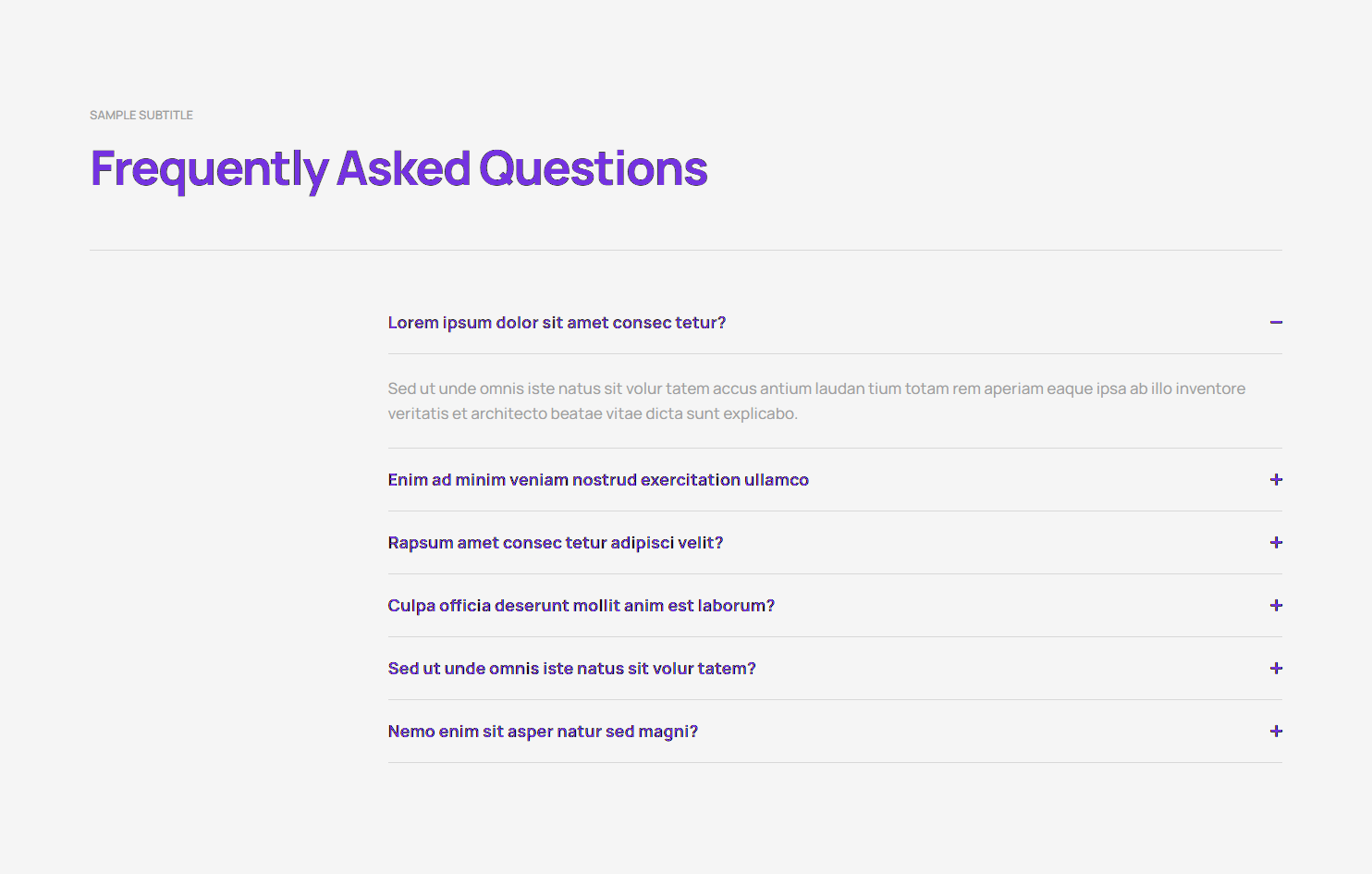Collapse the first FAQ answer using the minus icon
Image resolution: width=1372 pixels, height=874 pixels.
pos(1276,322)
